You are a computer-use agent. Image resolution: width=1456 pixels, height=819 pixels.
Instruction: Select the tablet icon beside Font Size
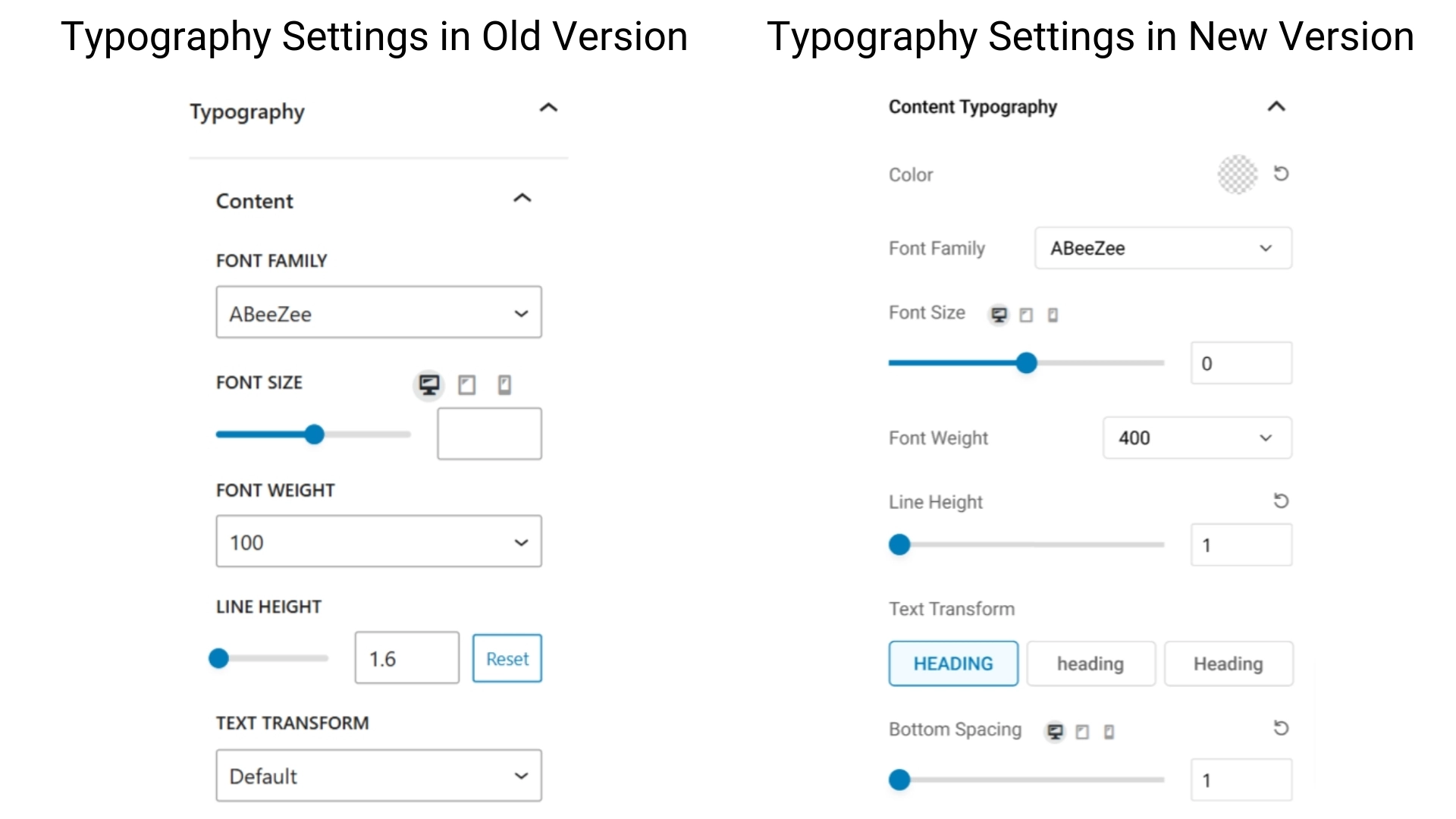(1026, 315)
